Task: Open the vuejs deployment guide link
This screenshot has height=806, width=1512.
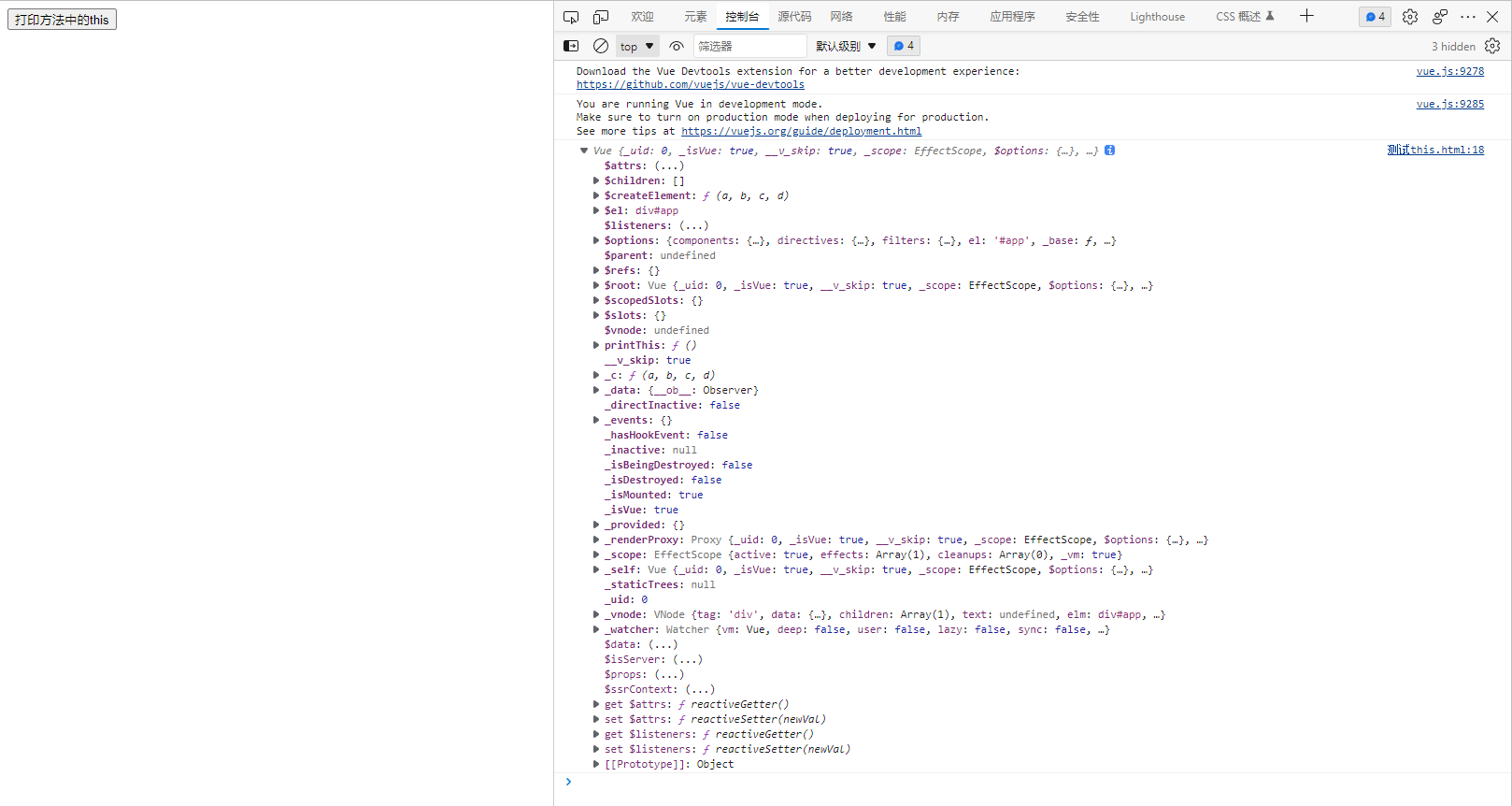Action: click(802, 131)
